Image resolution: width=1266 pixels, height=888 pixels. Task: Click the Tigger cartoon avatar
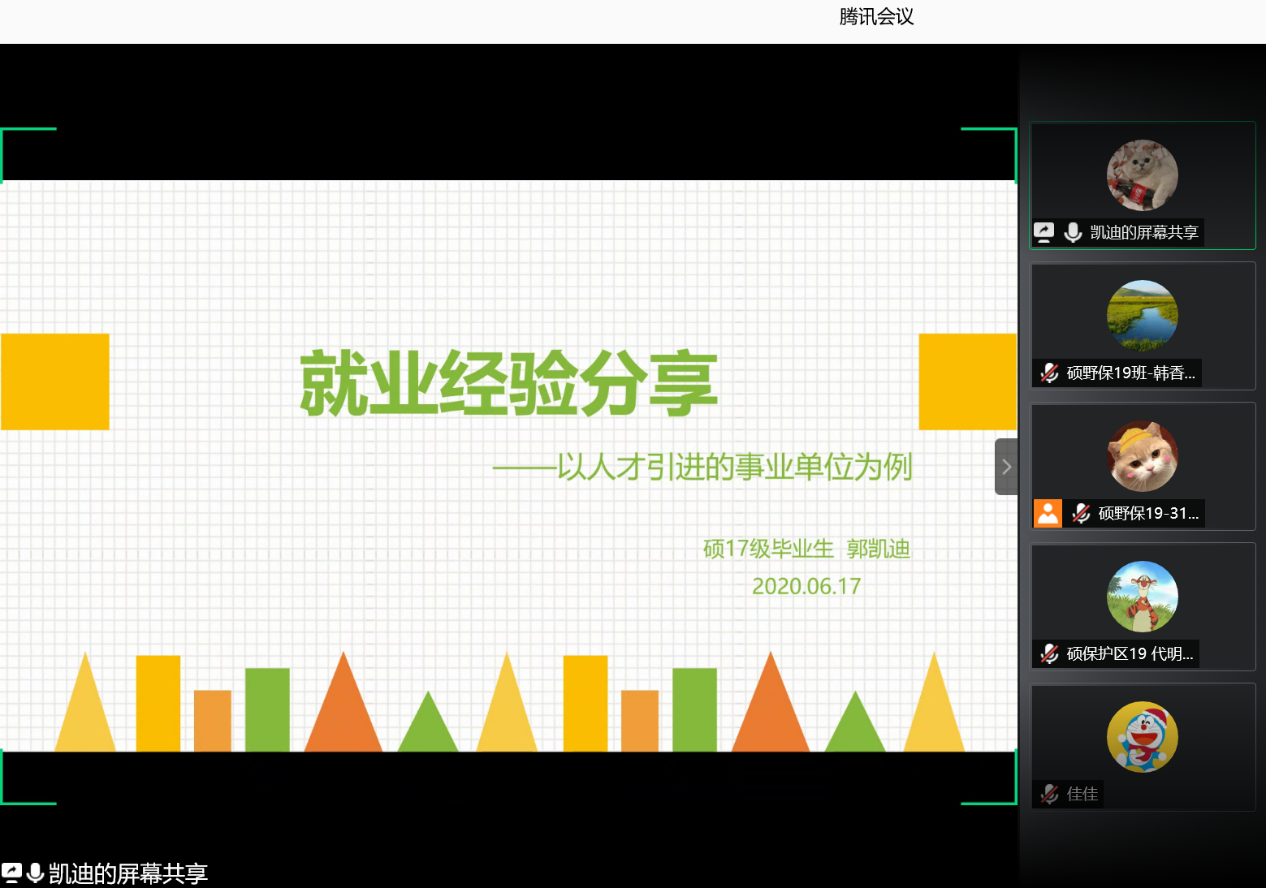(x=1142, y=596)
